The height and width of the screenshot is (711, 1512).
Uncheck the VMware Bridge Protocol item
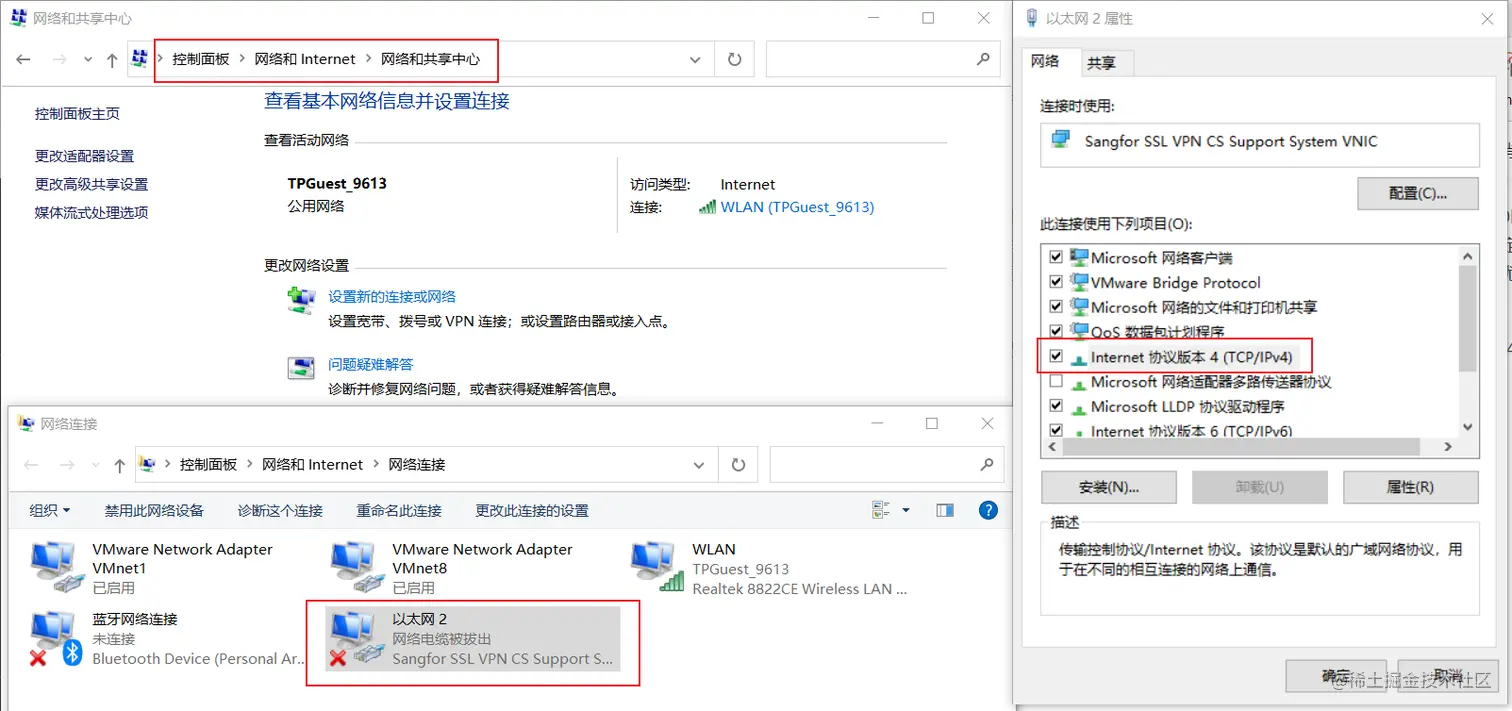(1056, 282)
